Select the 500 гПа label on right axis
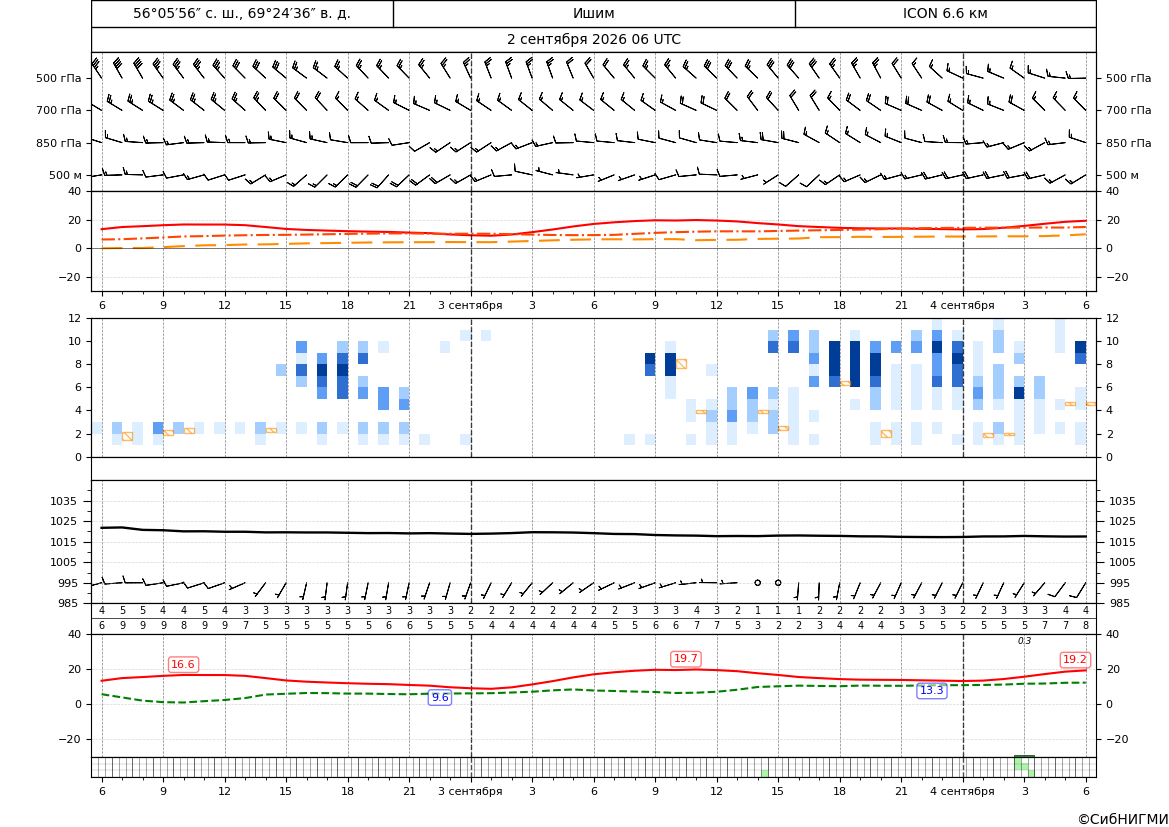 [x=1129, y=78]
